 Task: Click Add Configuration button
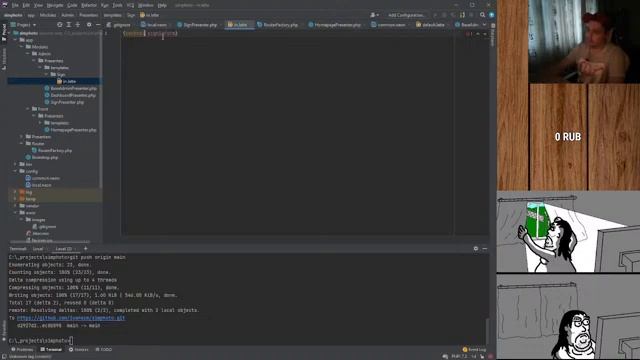(x=406, y=15)
